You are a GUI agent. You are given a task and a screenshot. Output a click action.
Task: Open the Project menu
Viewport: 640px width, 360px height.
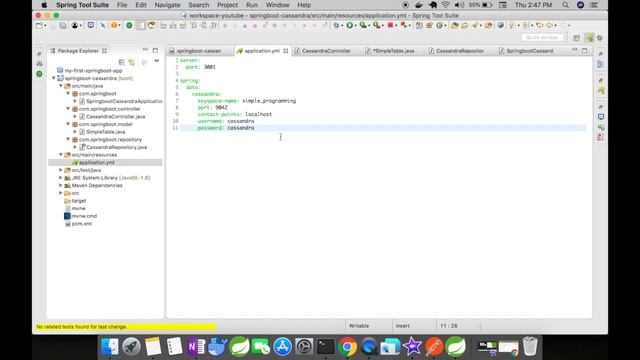pos(227,5)
